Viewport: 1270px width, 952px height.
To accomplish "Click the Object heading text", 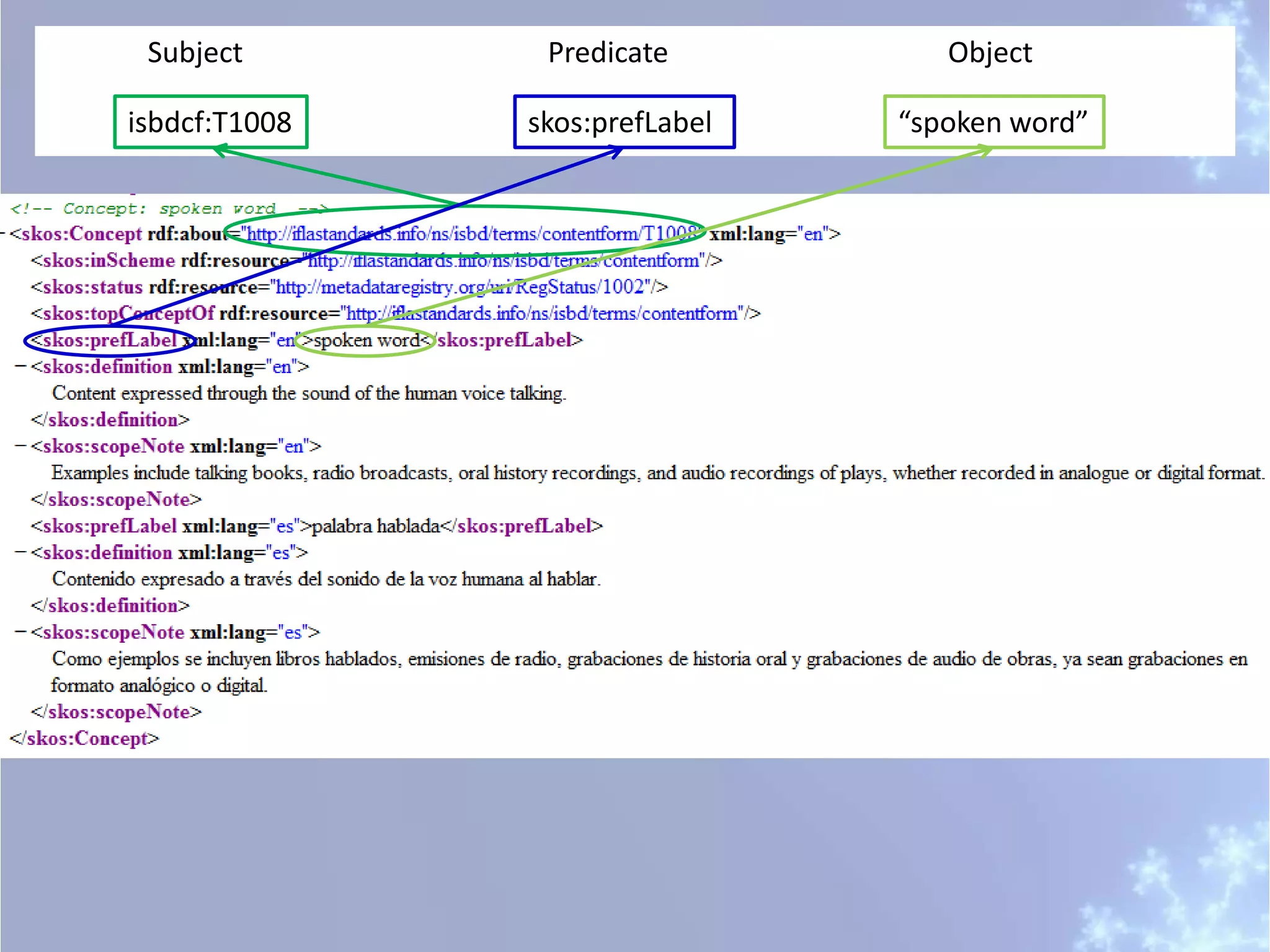I will [990, 53].
